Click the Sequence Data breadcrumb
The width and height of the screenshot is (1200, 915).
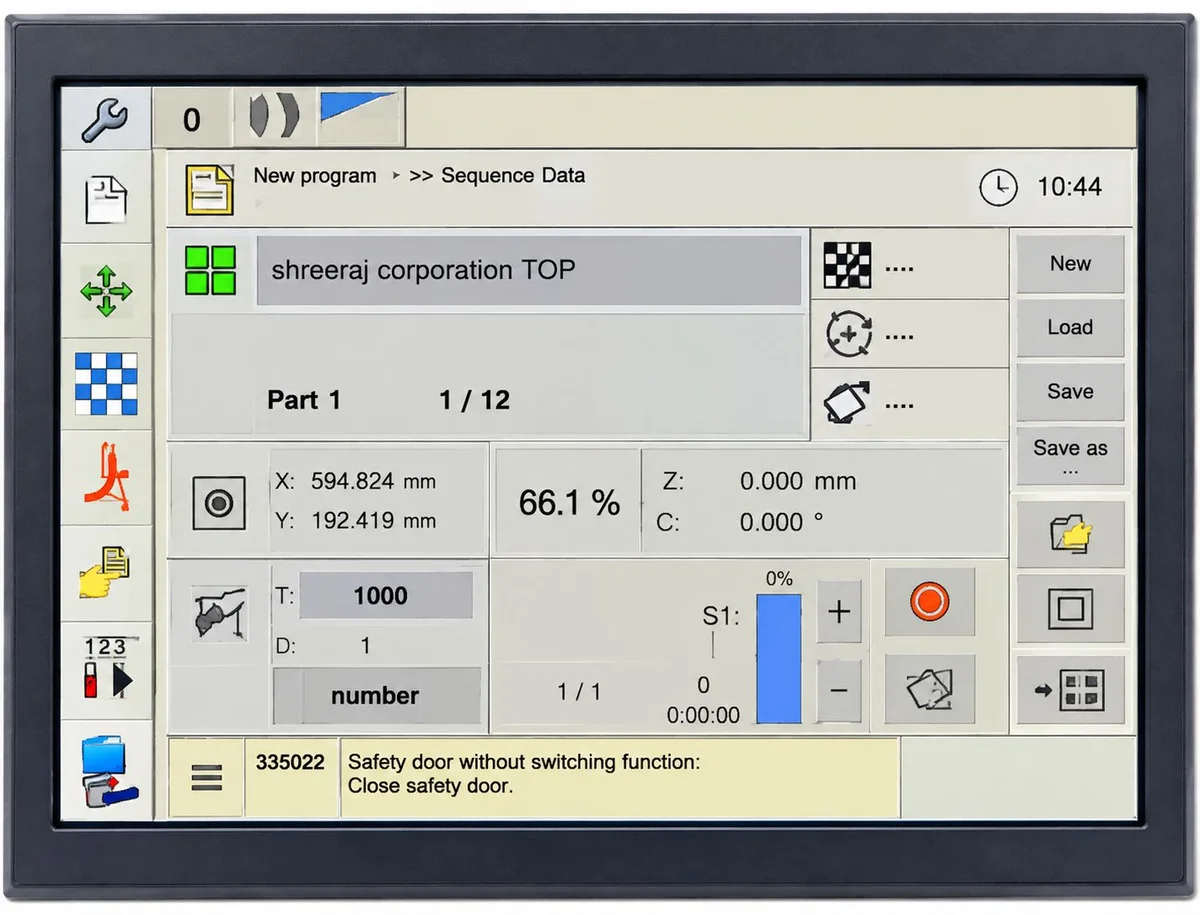[513, 176]
